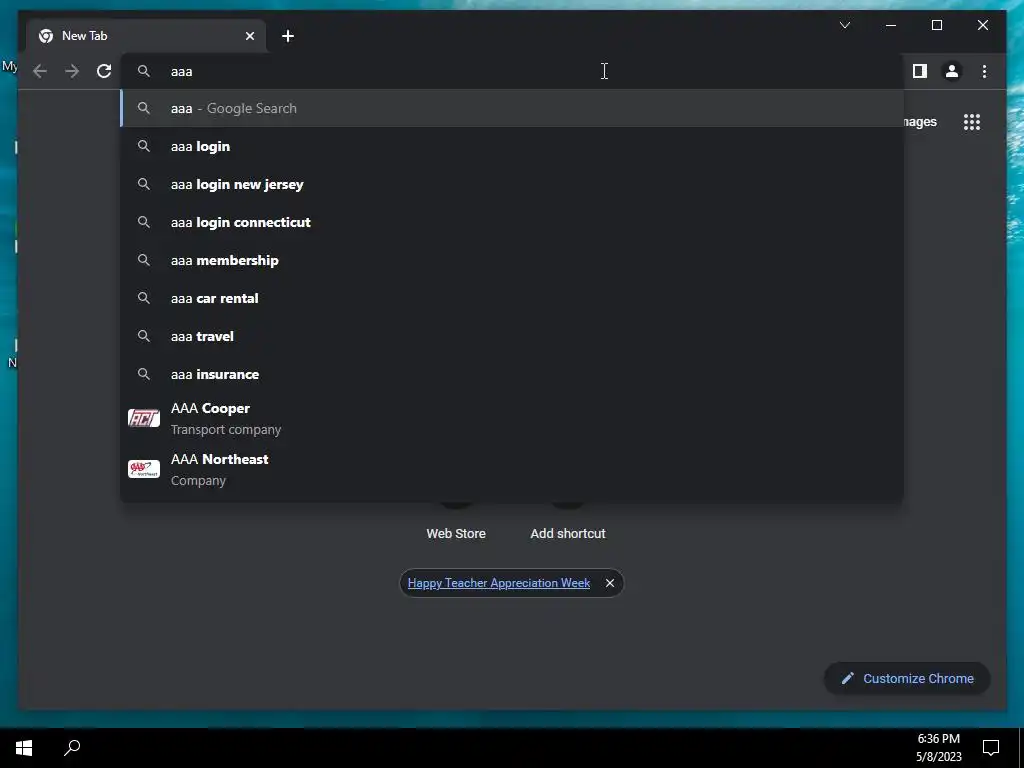1024x768 pixels.
Task: Click the magnifier icon beside aaa travel
Action: (x=144, y=336)
